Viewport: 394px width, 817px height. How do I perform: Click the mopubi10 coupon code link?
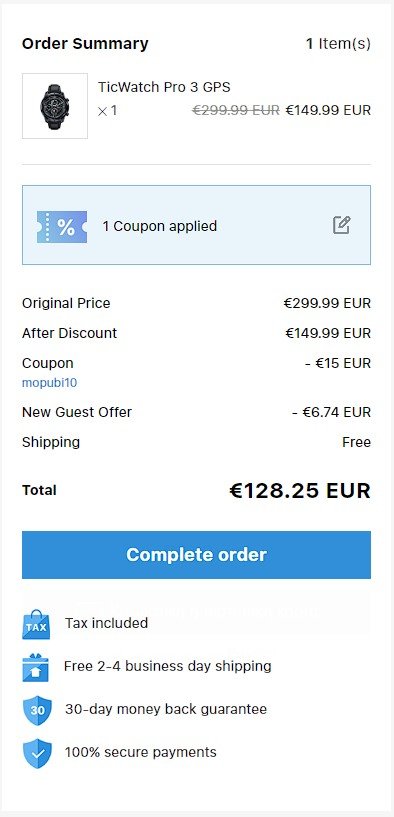point(50,383)
